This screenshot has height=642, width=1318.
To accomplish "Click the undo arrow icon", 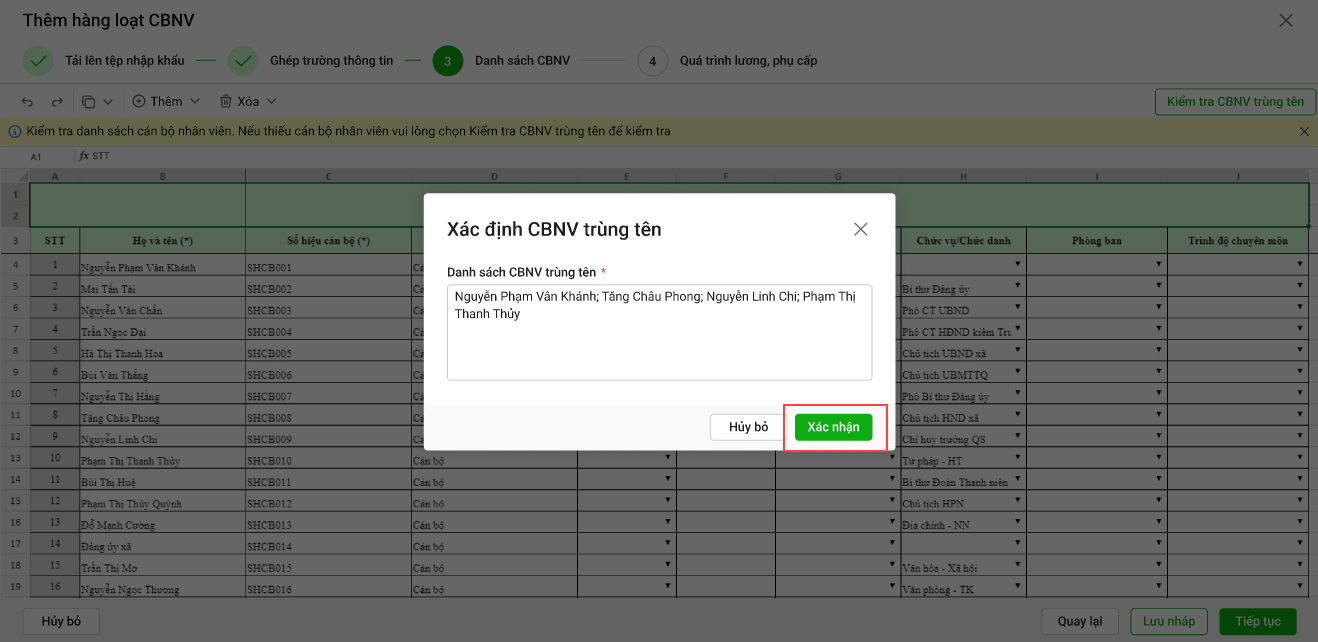I will coord(28,102).
